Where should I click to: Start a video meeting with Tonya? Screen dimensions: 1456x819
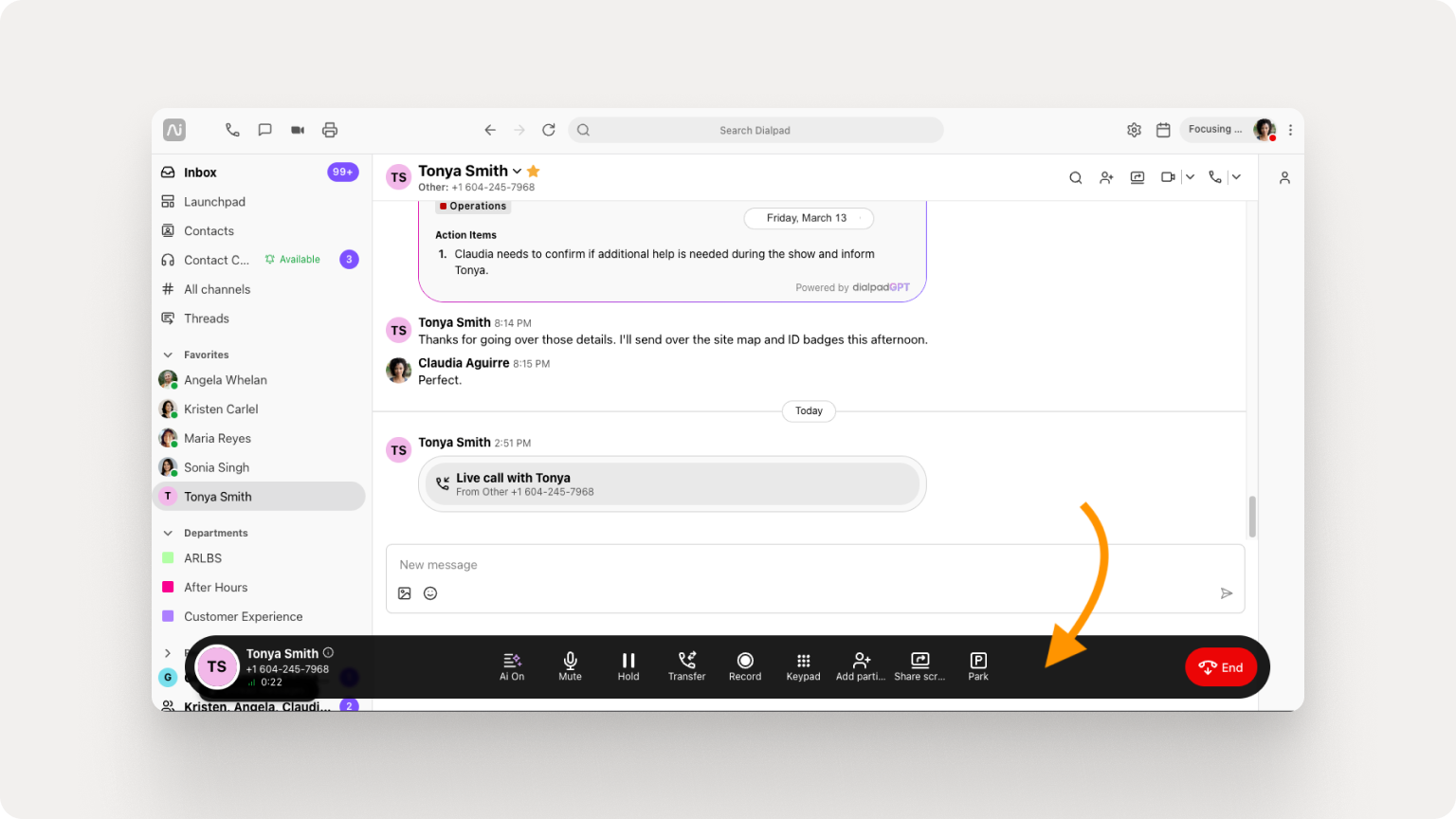[x=1168, y=176]
